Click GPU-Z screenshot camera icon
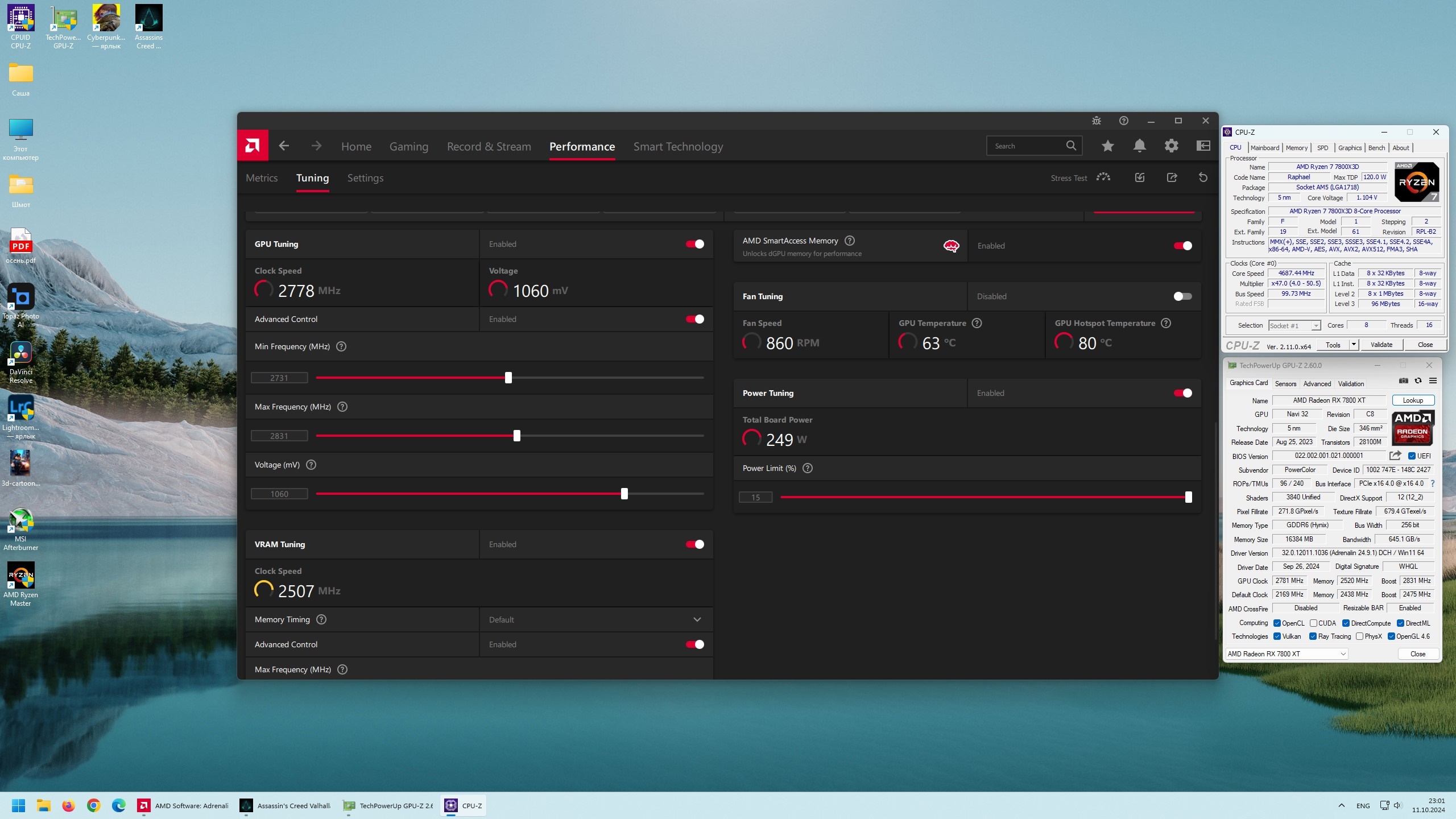This screenshot has width=1456, height=819. pyautogui.click(x=1404, y=380)
